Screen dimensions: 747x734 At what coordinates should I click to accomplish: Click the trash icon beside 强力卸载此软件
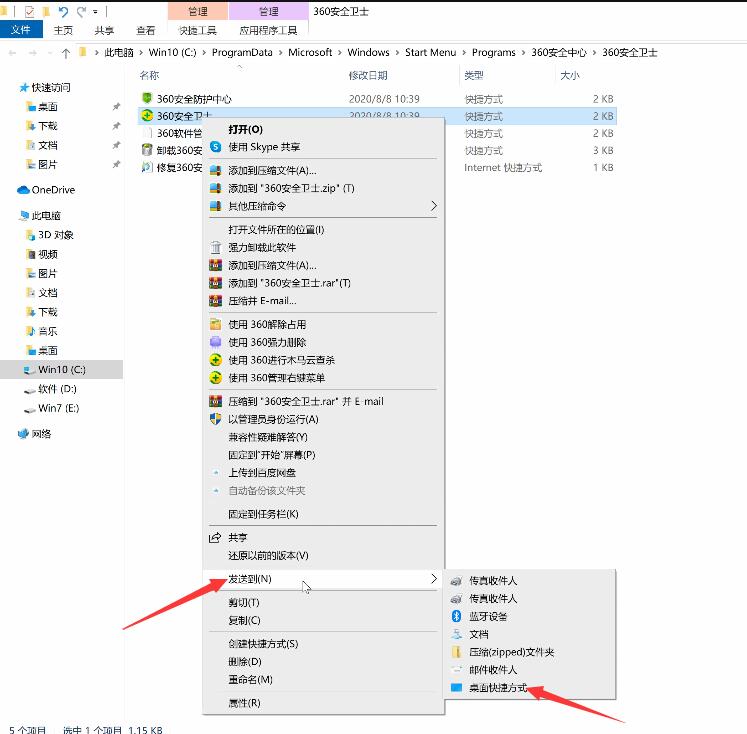215,247
